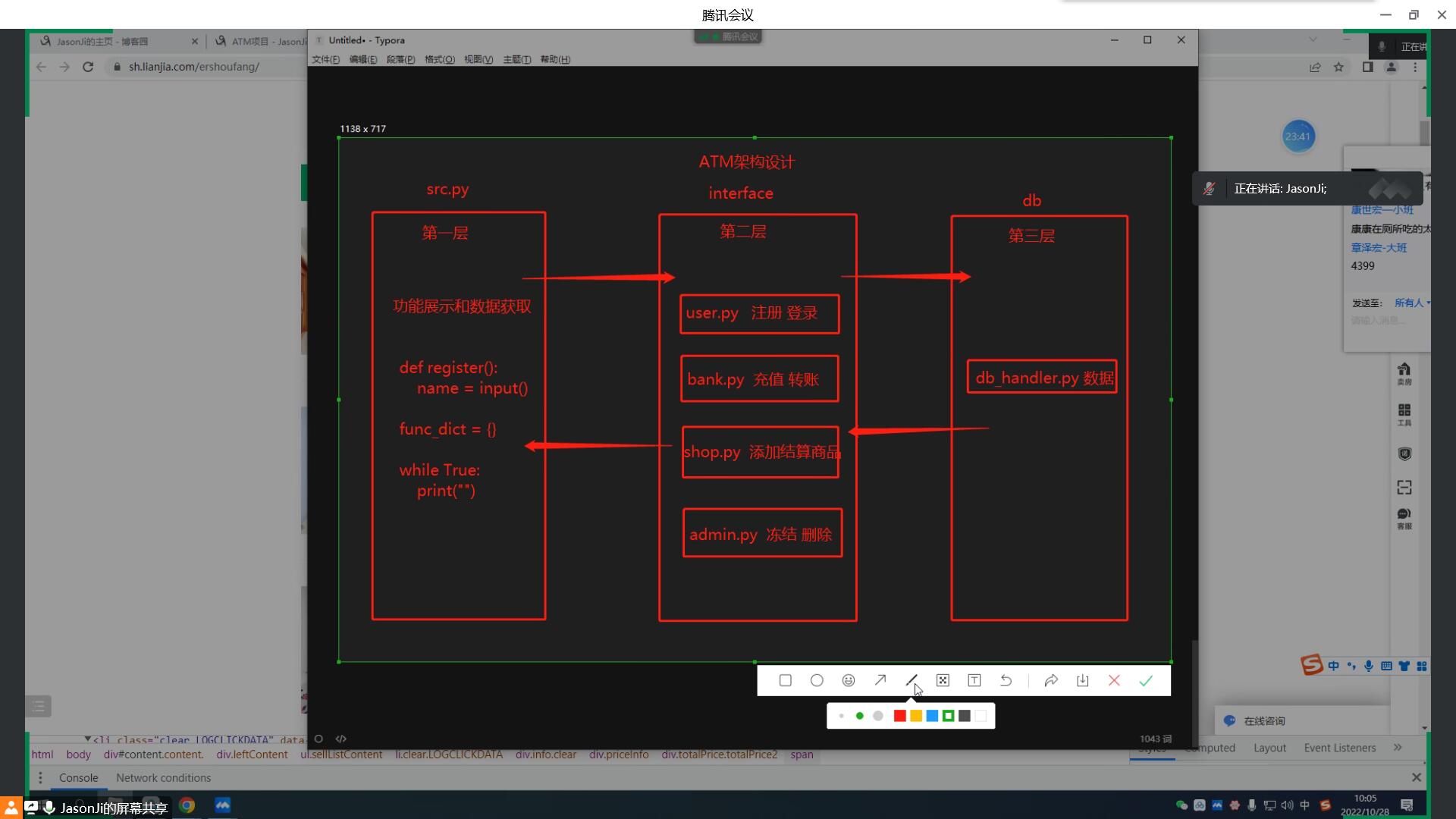Open the DevTools Console drawer tab
Viewport: 1456px width, 819px height.
tap(79, 778)
